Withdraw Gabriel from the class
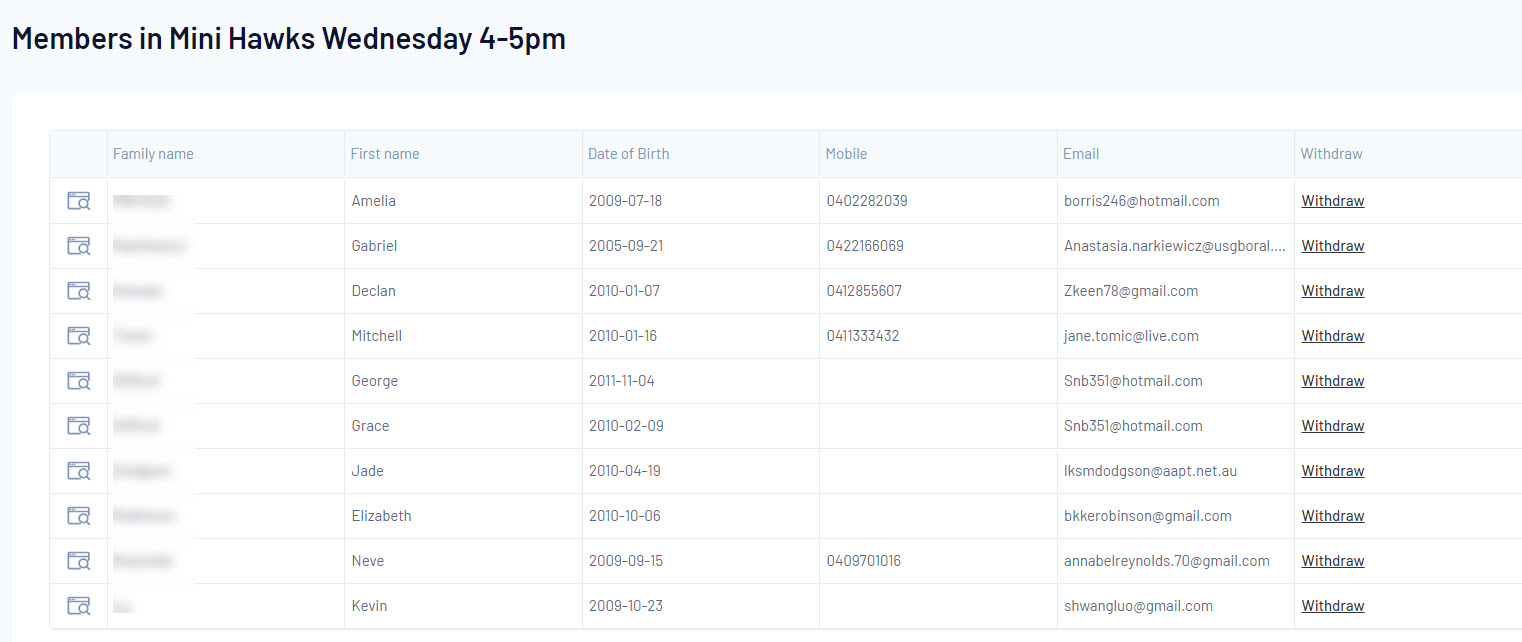Viewport: 1522px width, 642px height. [1333, 246]
